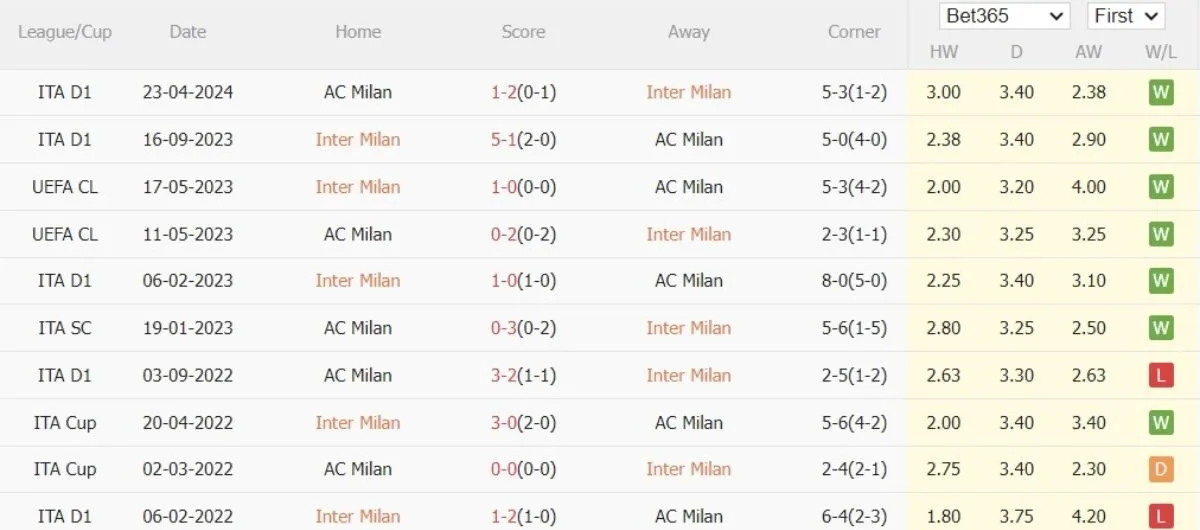The height and width of the screenshot is (530, 1200).
Task: Click the Corner column header
Action: (x=854, y=32)
